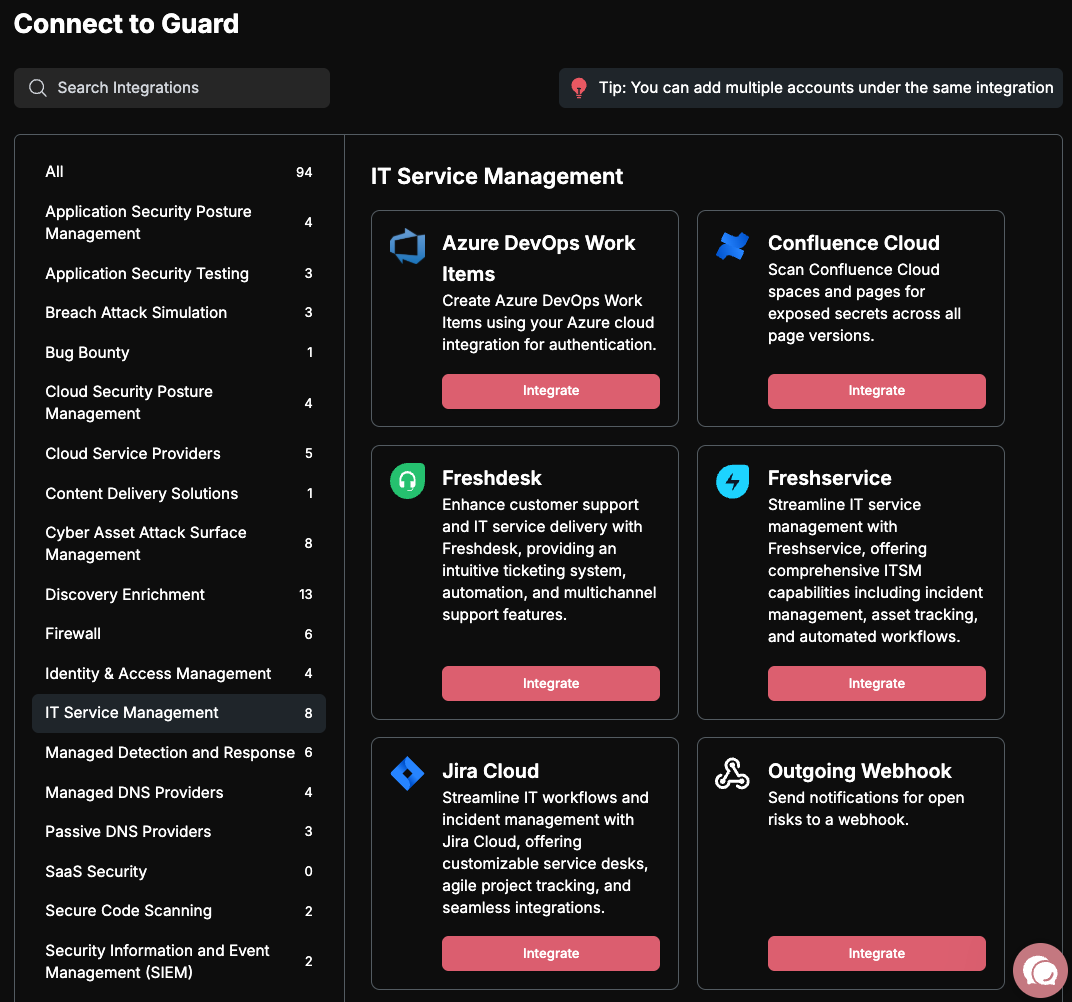Select the Firewall category
1072x1002 pixels.
tap(178, 634)
